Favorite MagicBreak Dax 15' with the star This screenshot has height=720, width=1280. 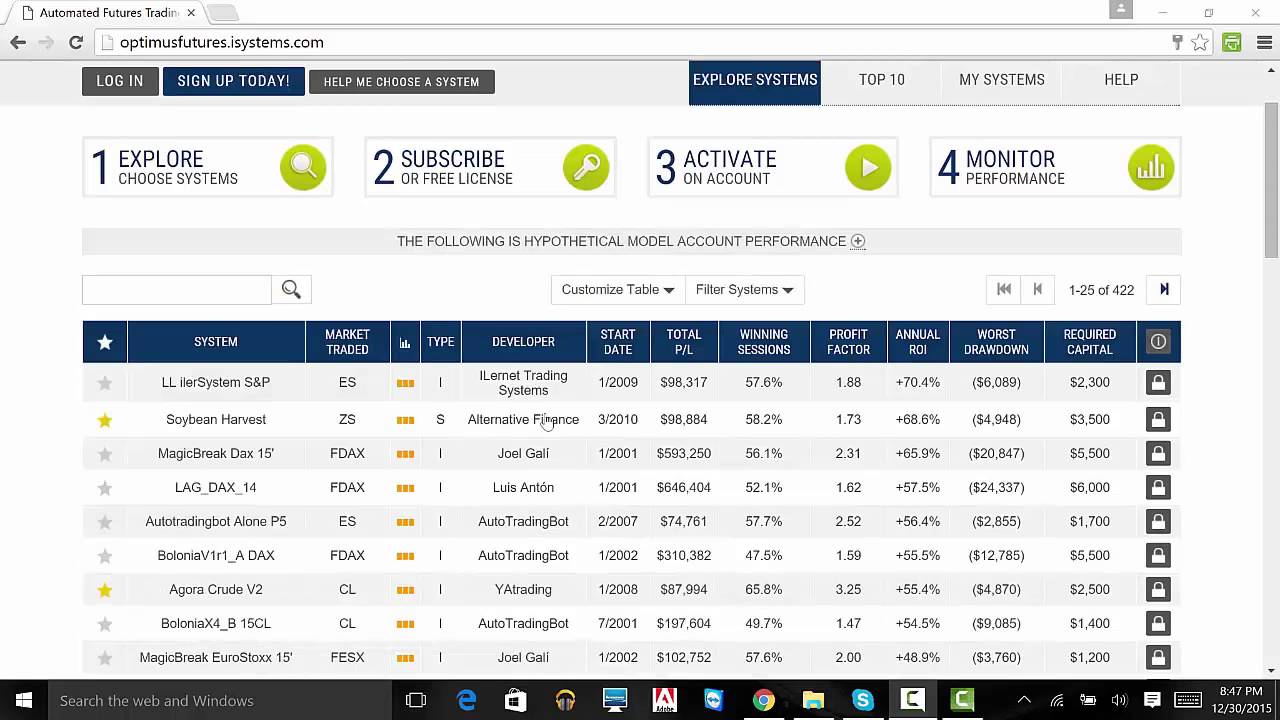pyautogui.click(x=105, y=453)
